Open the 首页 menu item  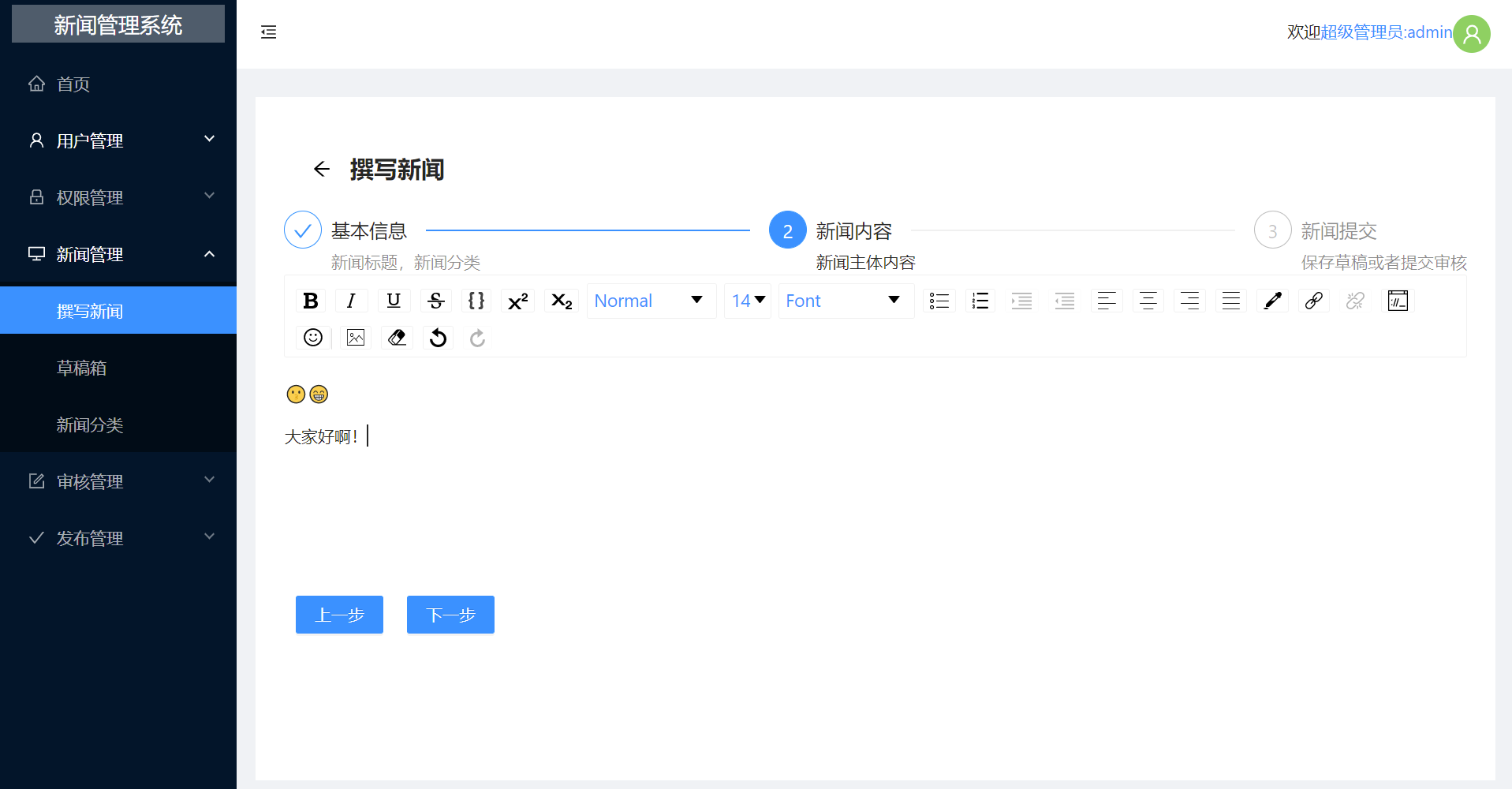click(x=118, y=84)
